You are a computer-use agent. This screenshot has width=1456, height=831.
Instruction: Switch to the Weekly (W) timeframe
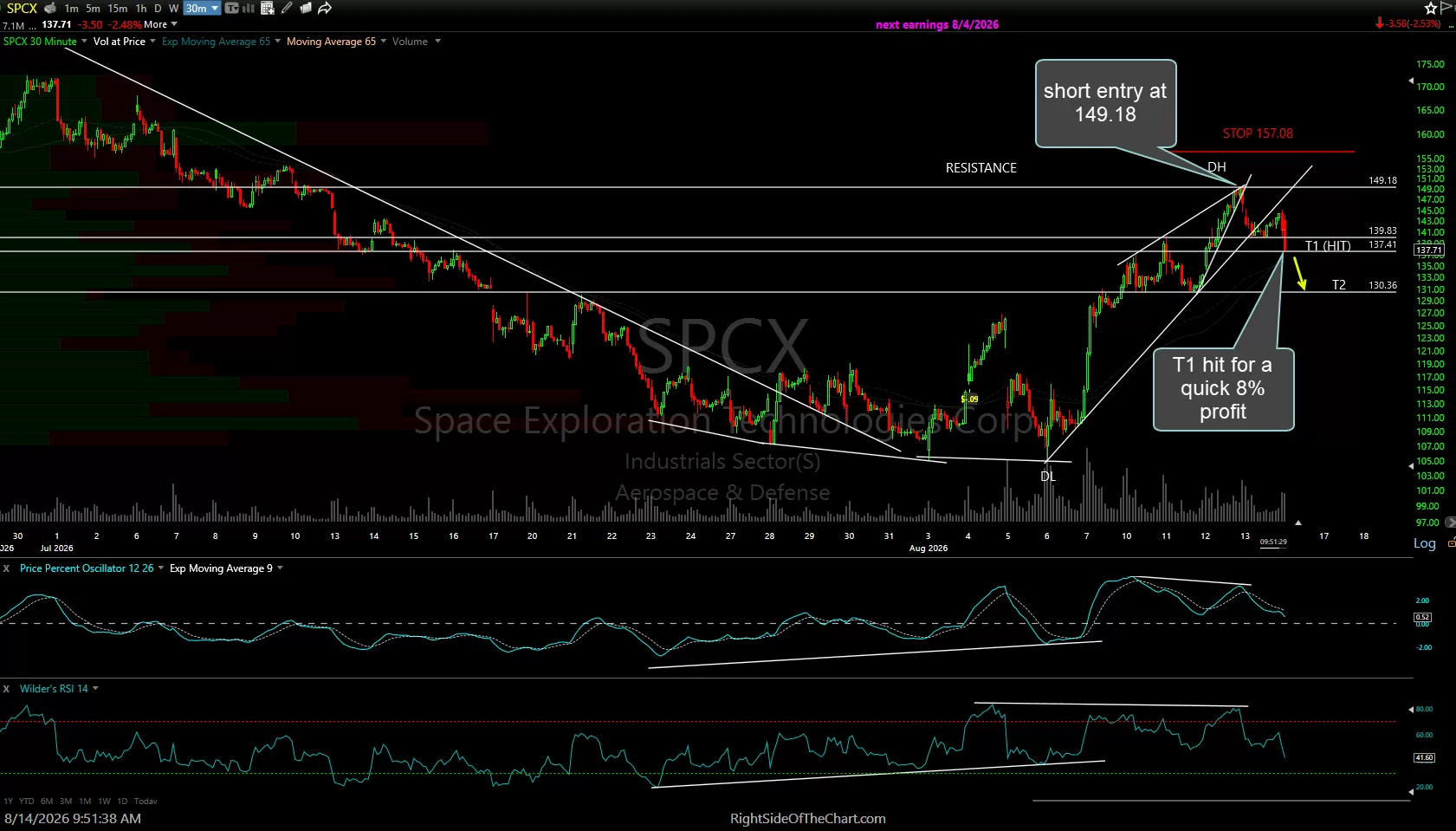pyautogui.click(x=173, y=8)
